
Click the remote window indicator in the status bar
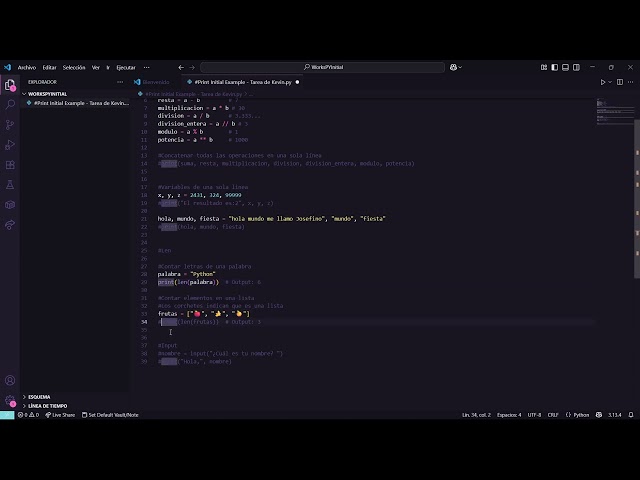click(7, 415)
